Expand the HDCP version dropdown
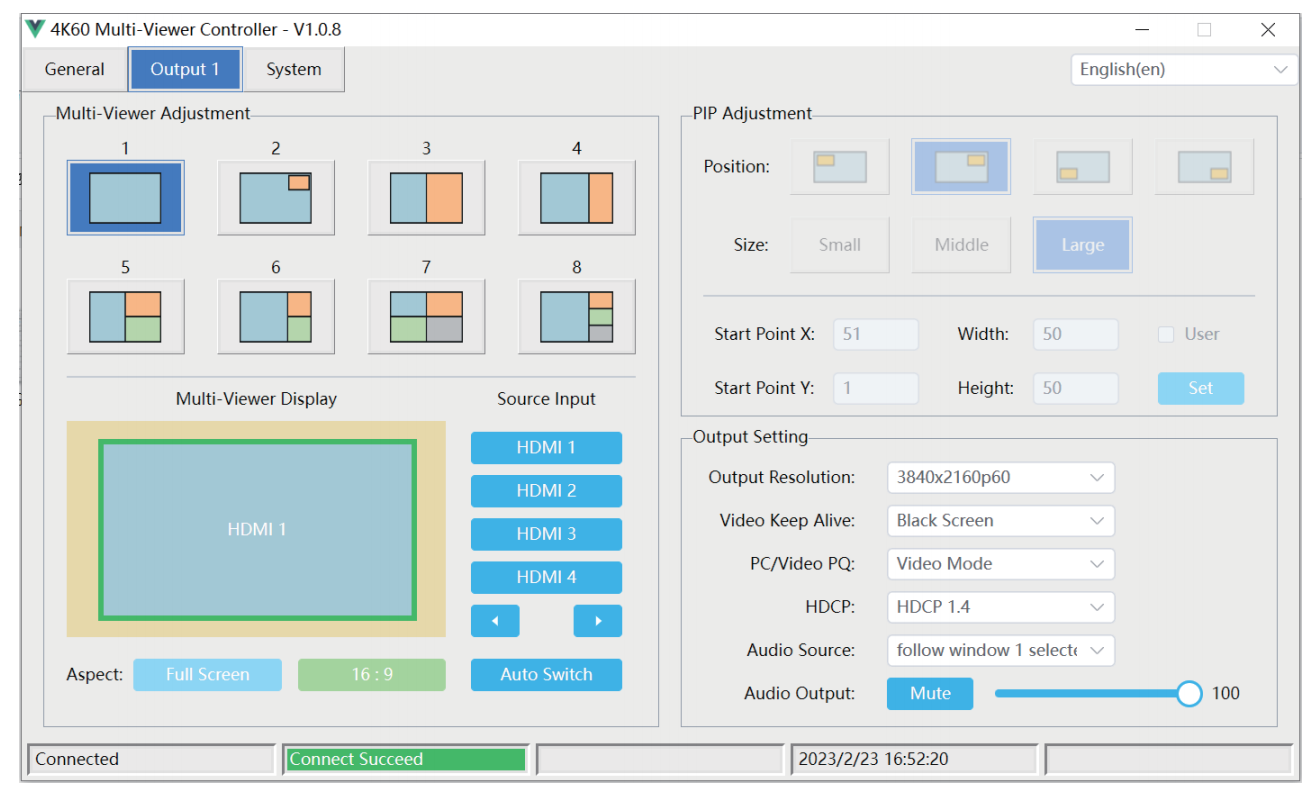Screen dimensions: 1309x790 point(1000,606)
